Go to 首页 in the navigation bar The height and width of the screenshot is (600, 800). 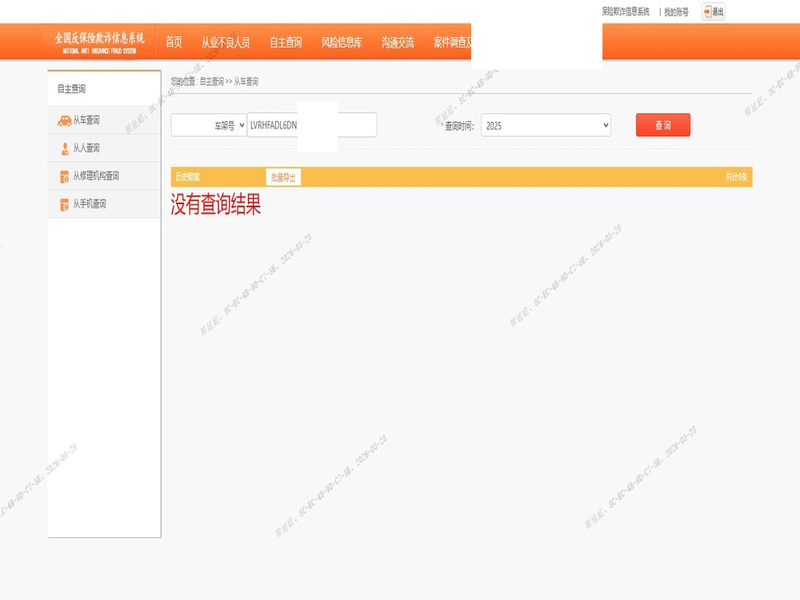pos(173,42)
